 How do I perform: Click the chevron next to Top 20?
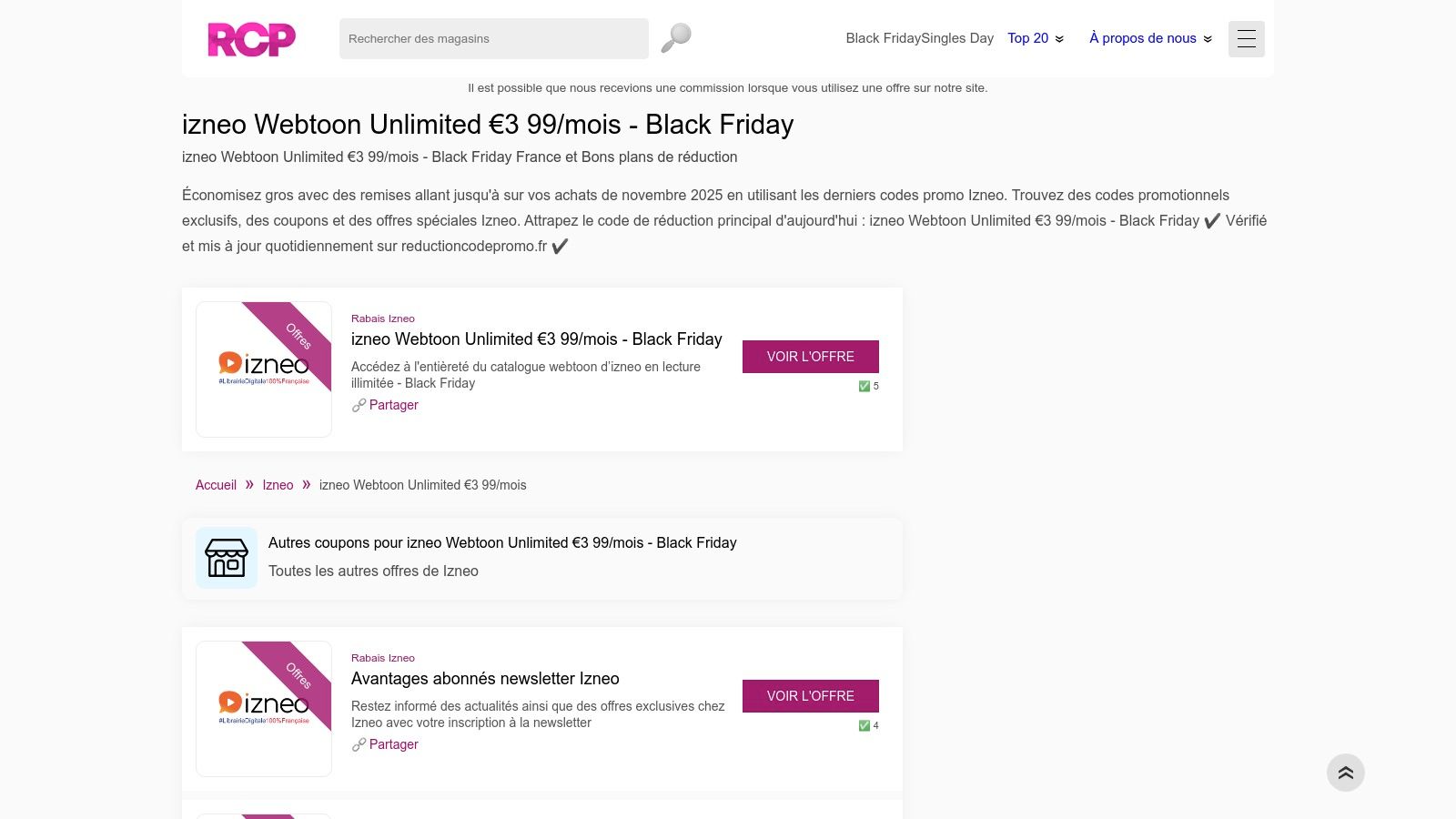tap(1058, 39)
